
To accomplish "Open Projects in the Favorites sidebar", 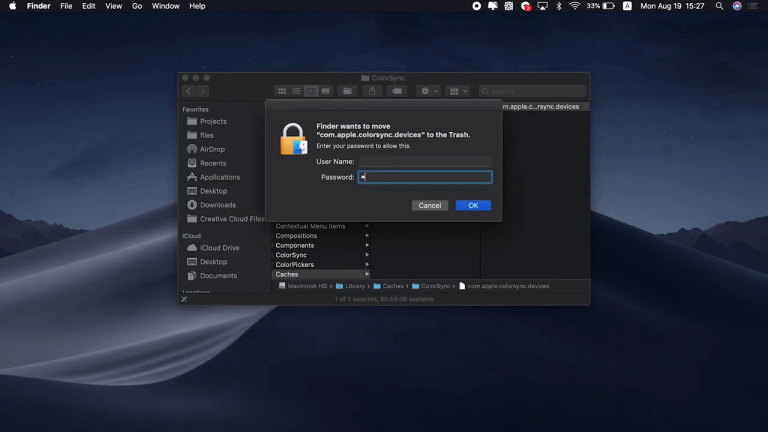I will pos(213,121).
